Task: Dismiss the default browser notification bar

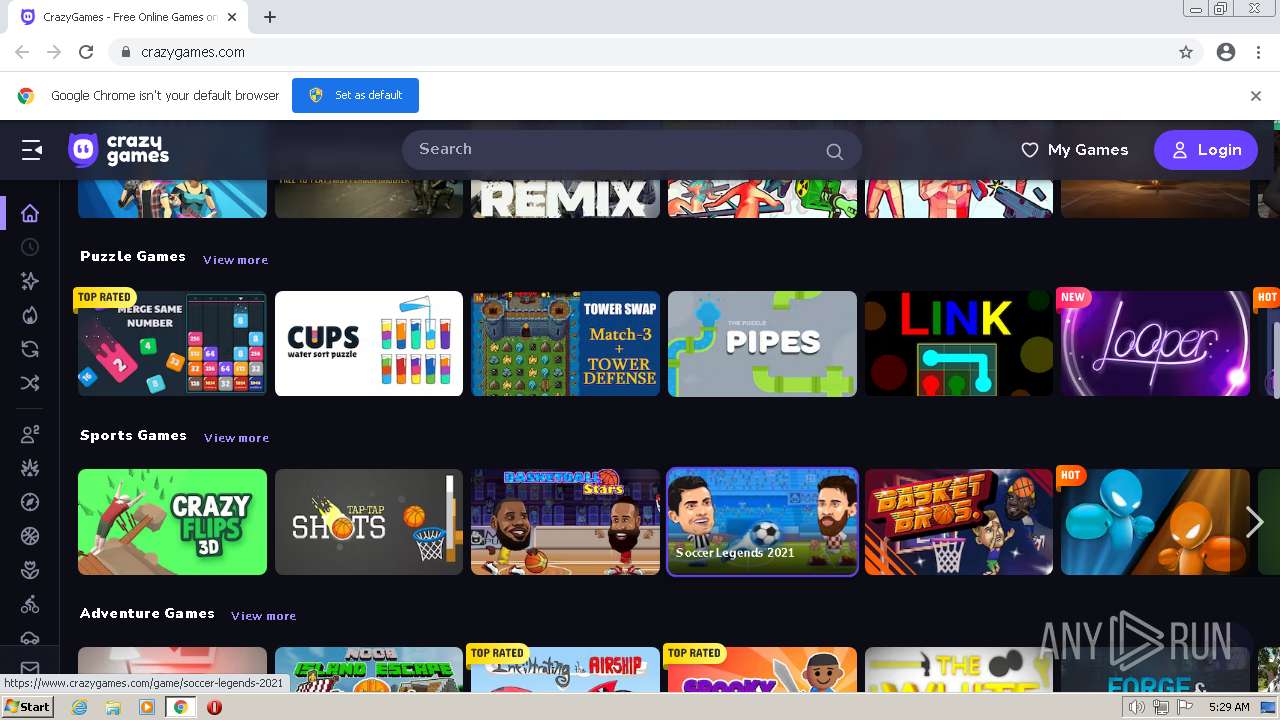Action: point(1256,96)
